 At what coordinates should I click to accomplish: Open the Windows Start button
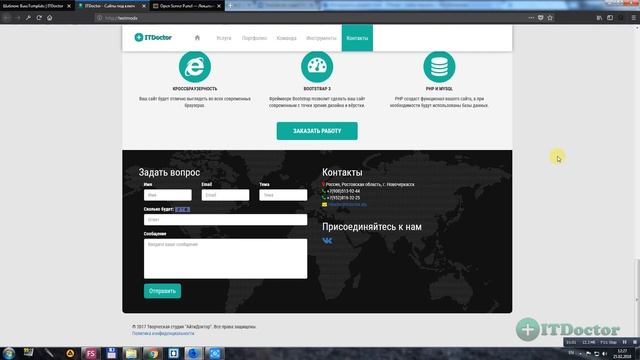point(9,353)
